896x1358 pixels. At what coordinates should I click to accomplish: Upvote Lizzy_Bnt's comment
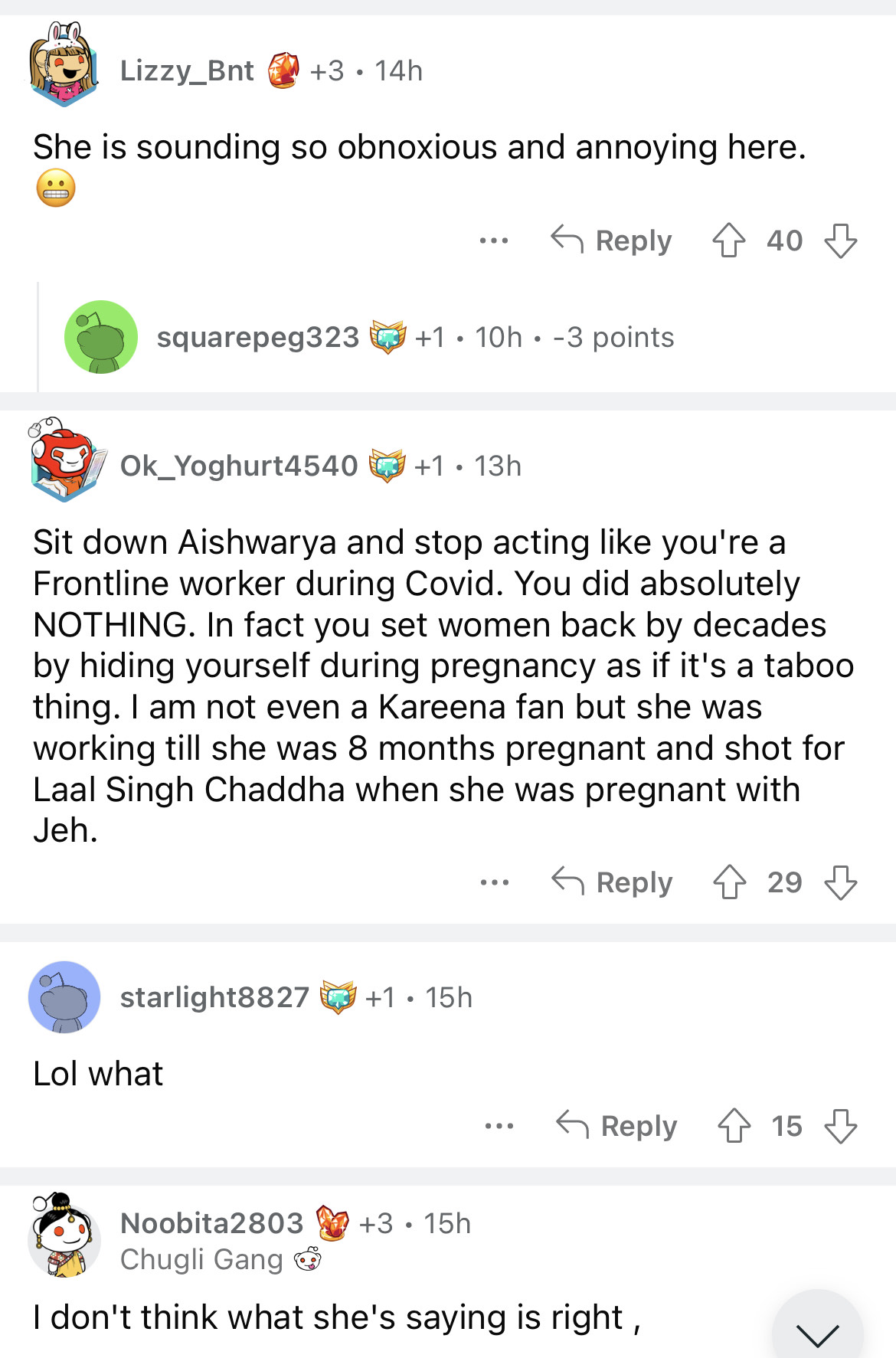[x=728, y=241]
